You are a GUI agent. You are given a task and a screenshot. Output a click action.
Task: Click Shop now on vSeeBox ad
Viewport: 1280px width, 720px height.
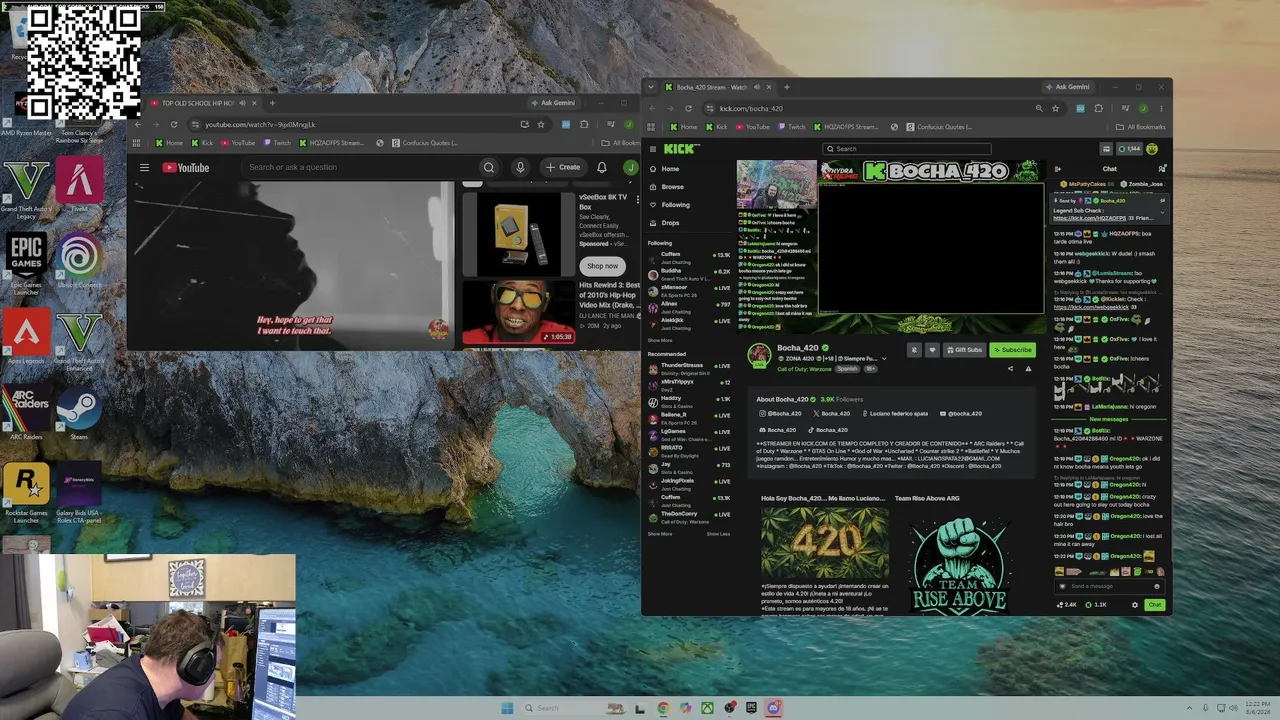(602, 266)
